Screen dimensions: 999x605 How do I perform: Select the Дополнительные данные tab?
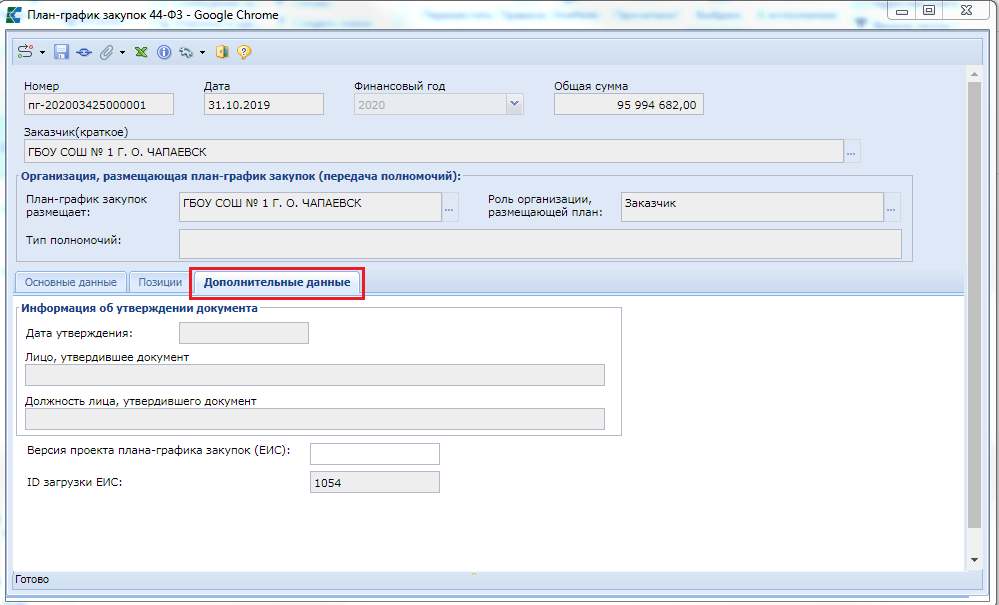pos(276,283)
